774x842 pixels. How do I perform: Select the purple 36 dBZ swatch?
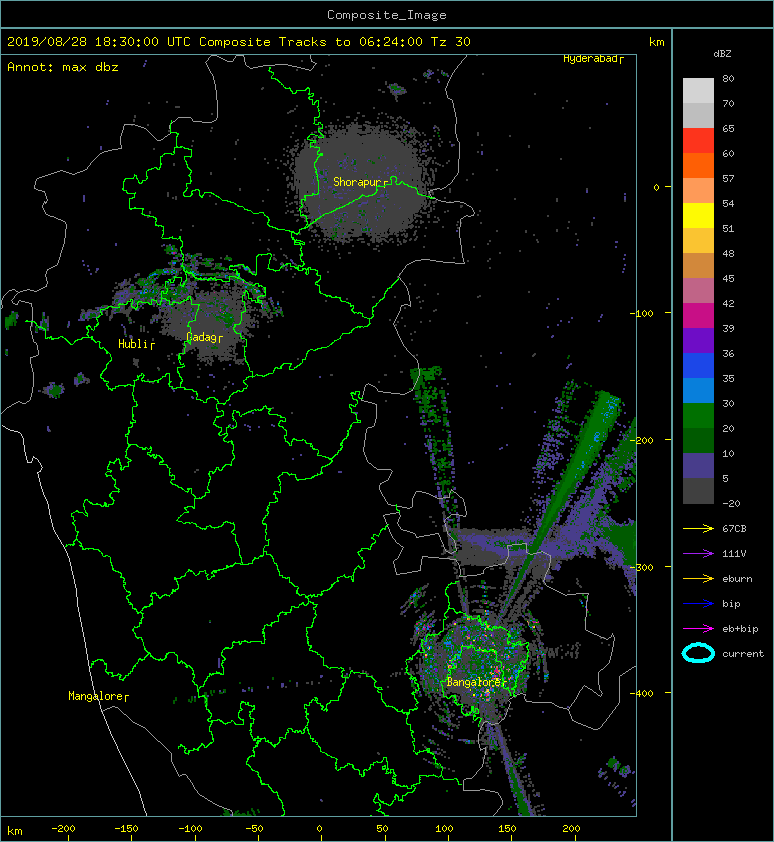[x=698, y=341]
